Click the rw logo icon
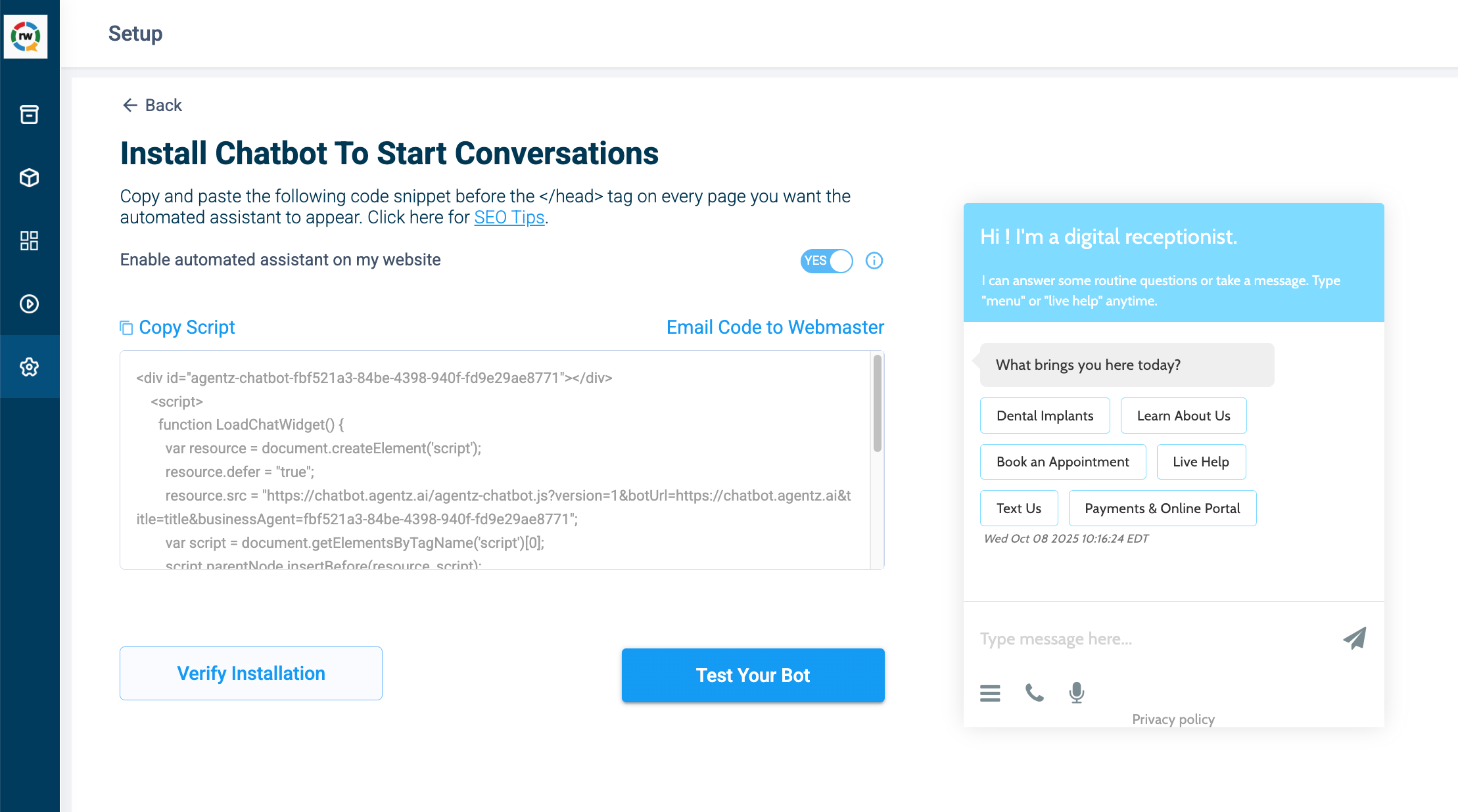Image resolution: width=1458 pixels, height=812 pixels. [26, 36]
